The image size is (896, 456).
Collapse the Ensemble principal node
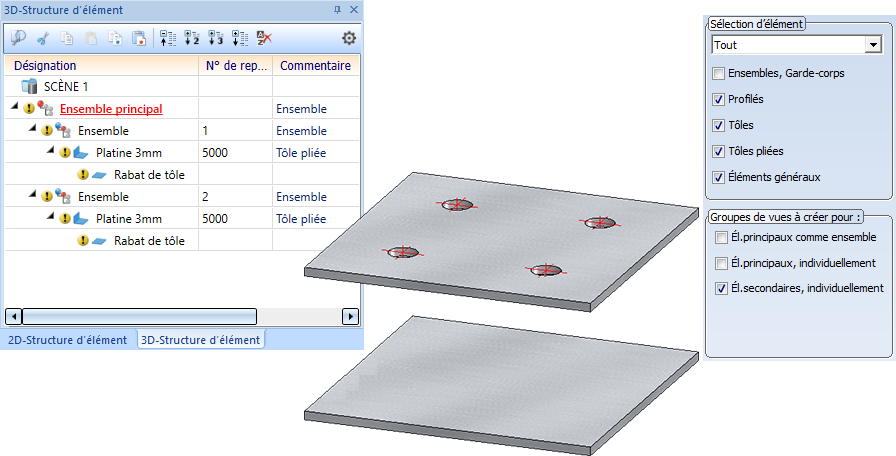tap(15, 107)
